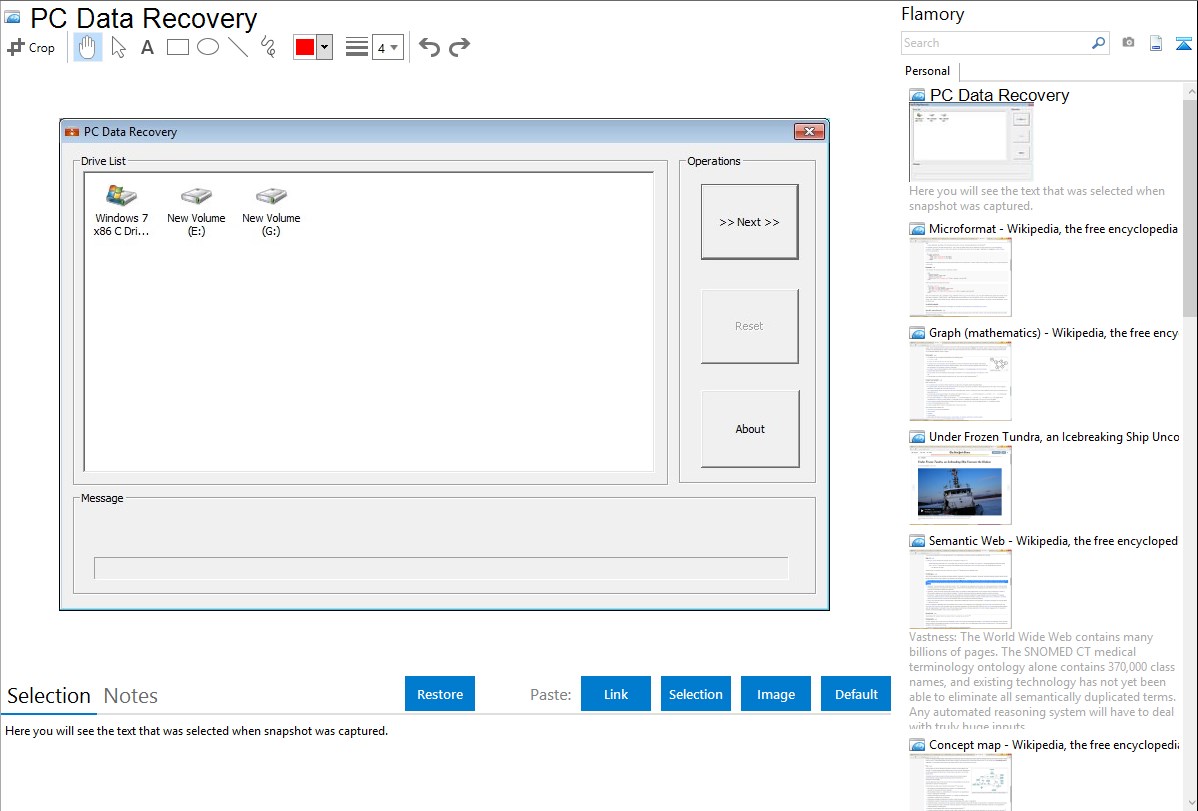Select the Microformat Wikipedia thumbnail
Viewport: 1198px width, 811px height.
(x=960, y=277)
